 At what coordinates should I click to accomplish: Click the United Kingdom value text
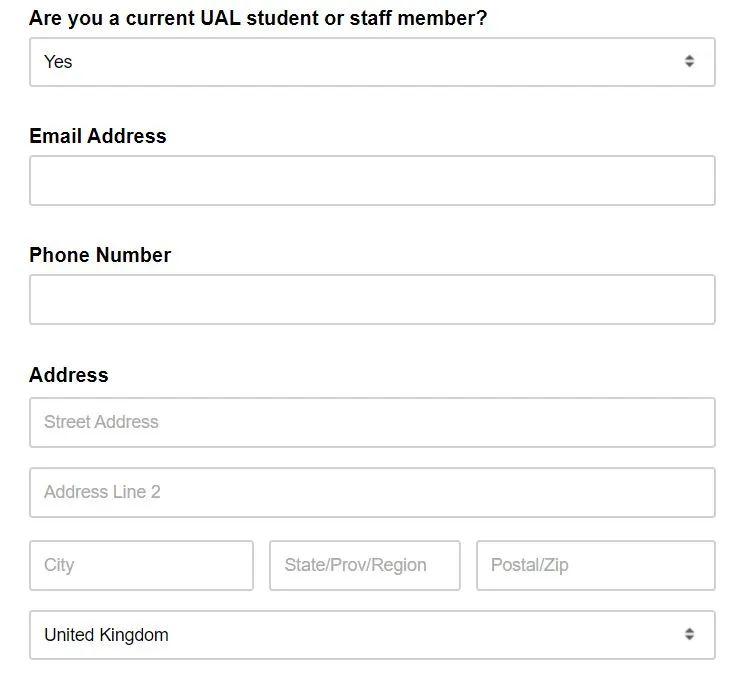coord(106,635)
